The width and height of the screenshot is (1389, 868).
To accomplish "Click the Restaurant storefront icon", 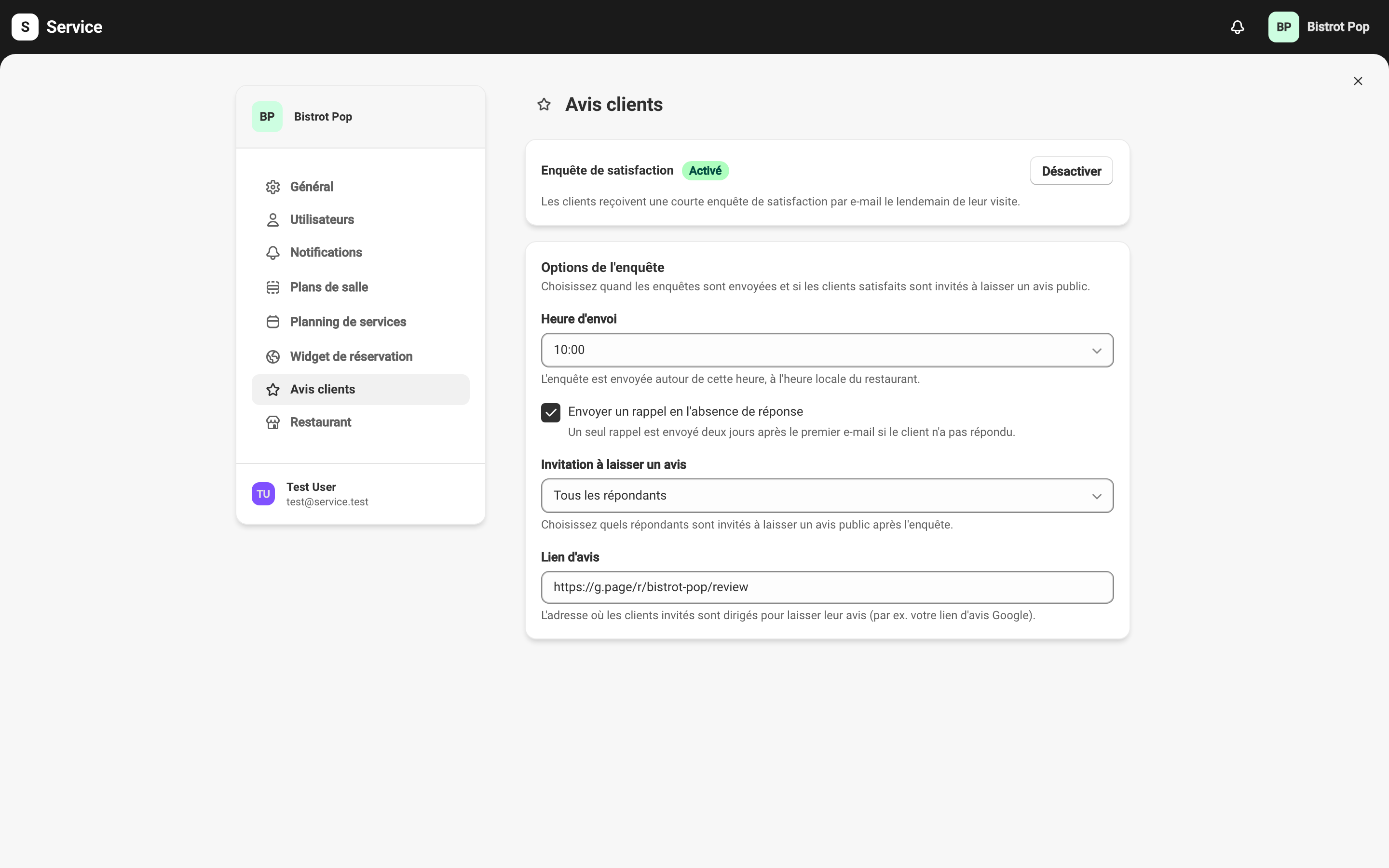I will (x=273, y=422).
